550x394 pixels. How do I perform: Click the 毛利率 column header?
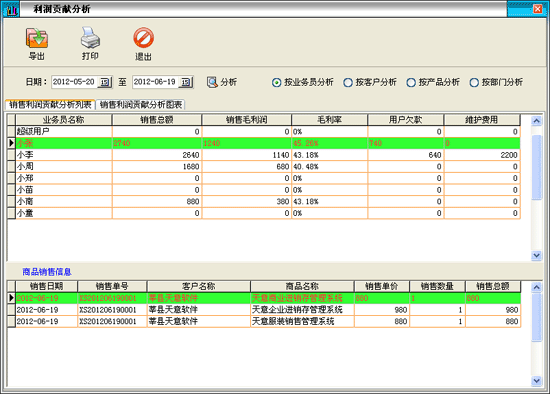(x=329, y=120)
